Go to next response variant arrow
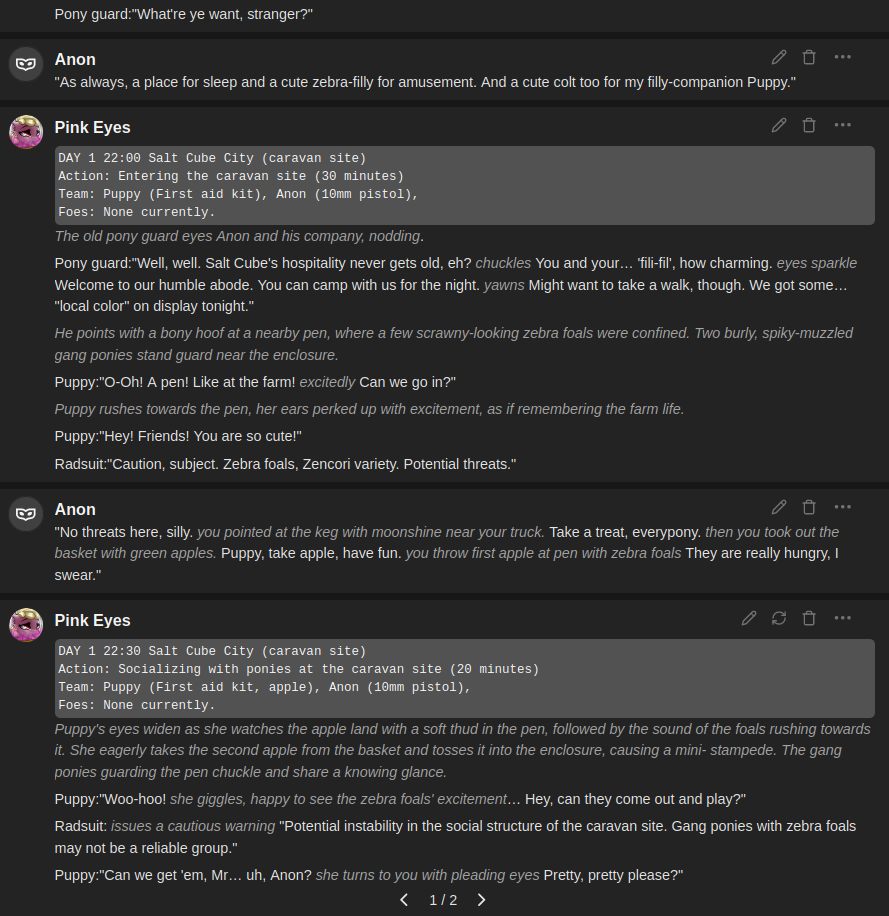889x916 pixels. click(x=481, y=900)
